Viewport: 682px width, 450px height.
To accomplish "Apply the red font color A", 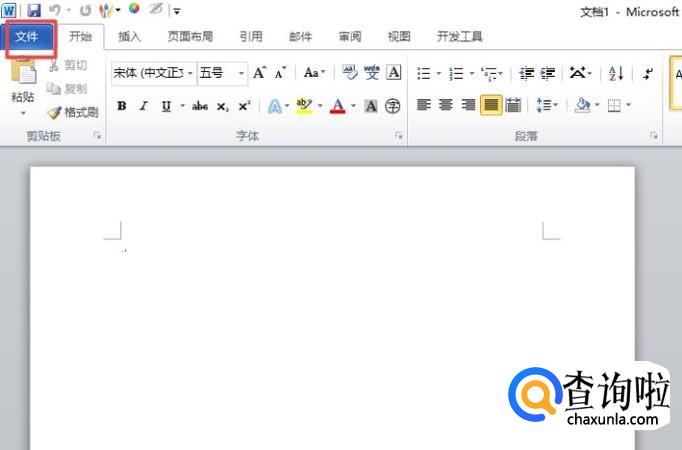I will point(338,106).
